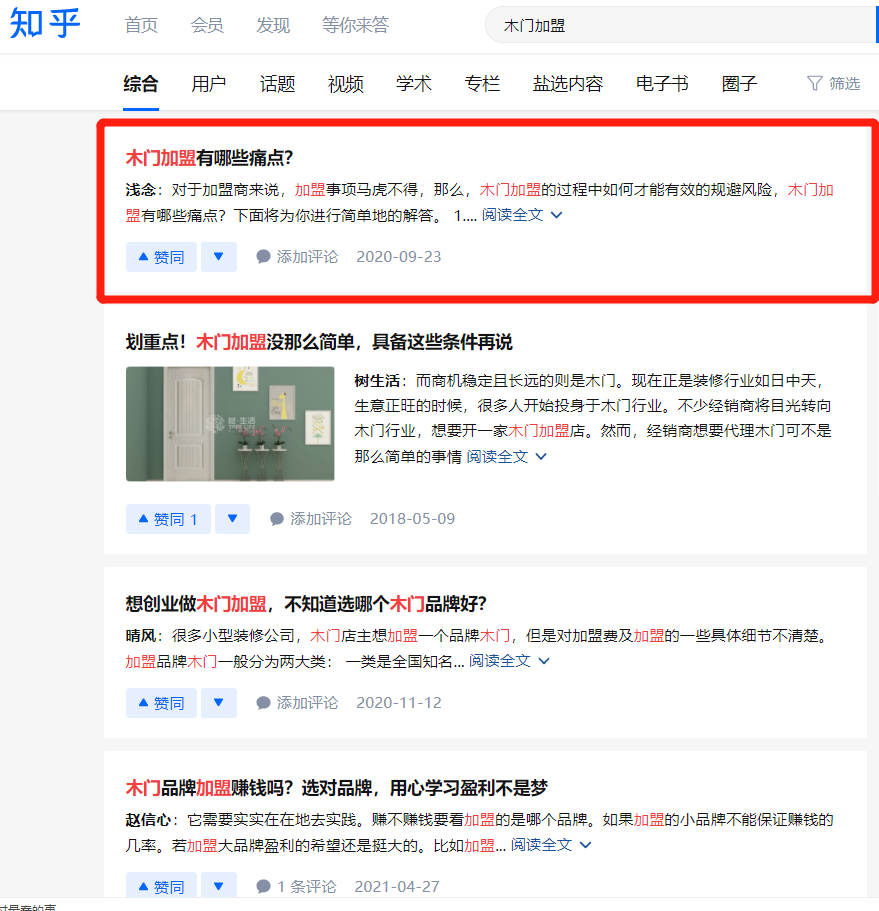Click the 知乎 logo

pyautogui.click(x=45, y=24)
